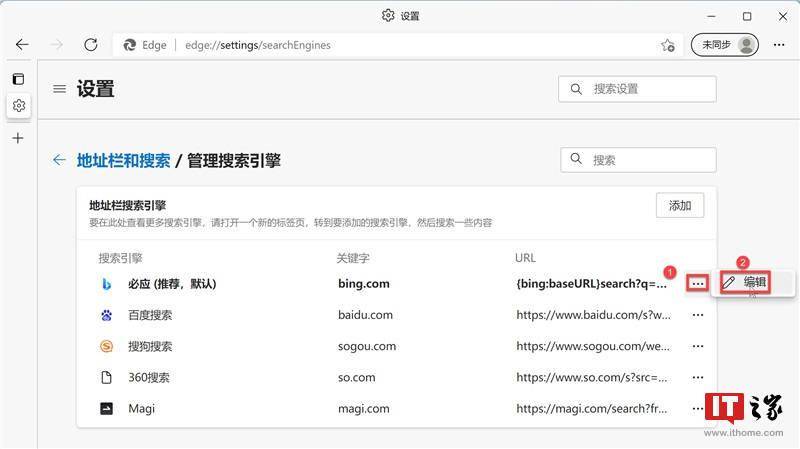
Task: Open more options for 搜狗搜索 row
Action: click(698, 346)
